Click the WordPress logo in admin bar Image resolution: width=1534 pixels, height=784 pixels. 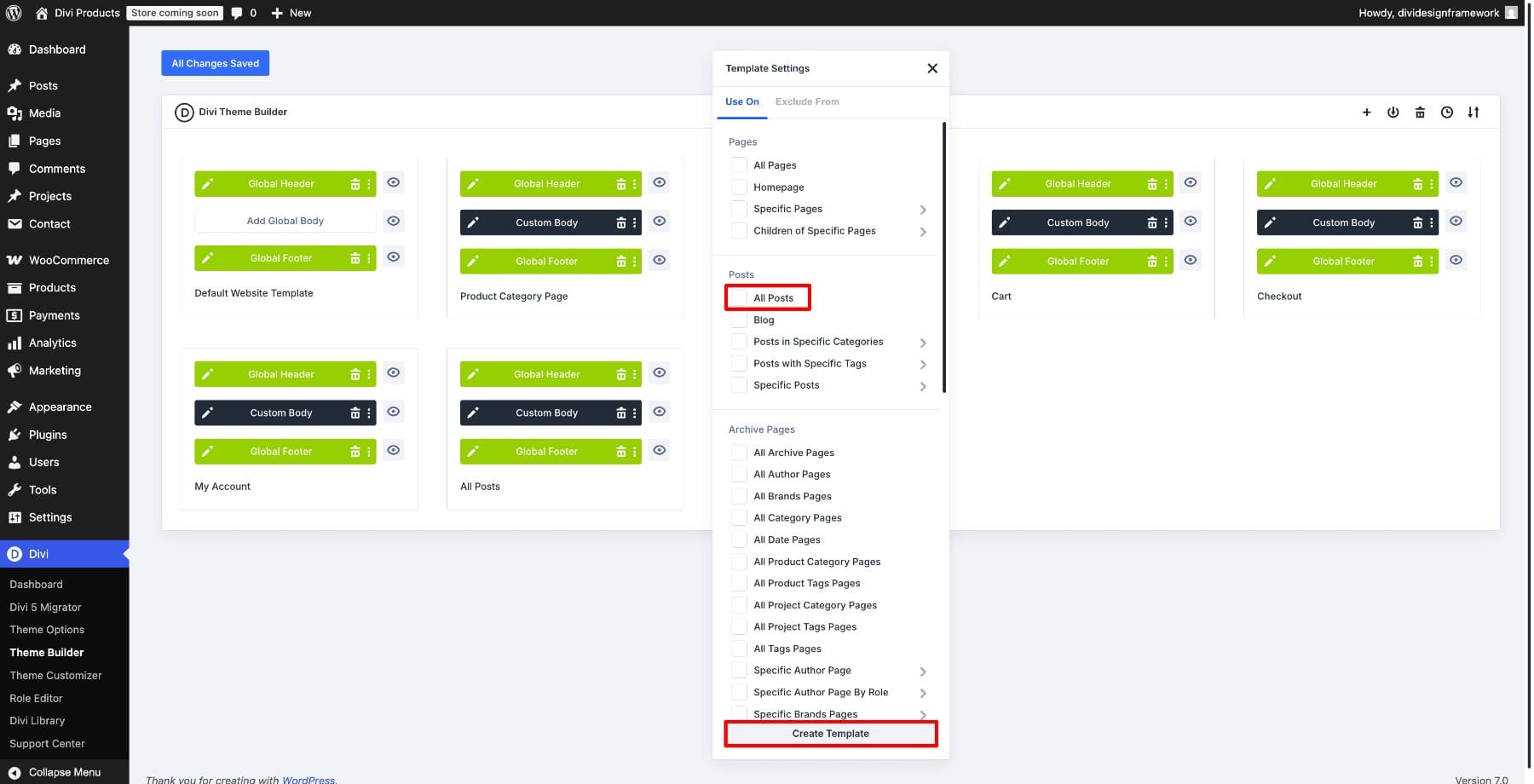pos(14,13)
